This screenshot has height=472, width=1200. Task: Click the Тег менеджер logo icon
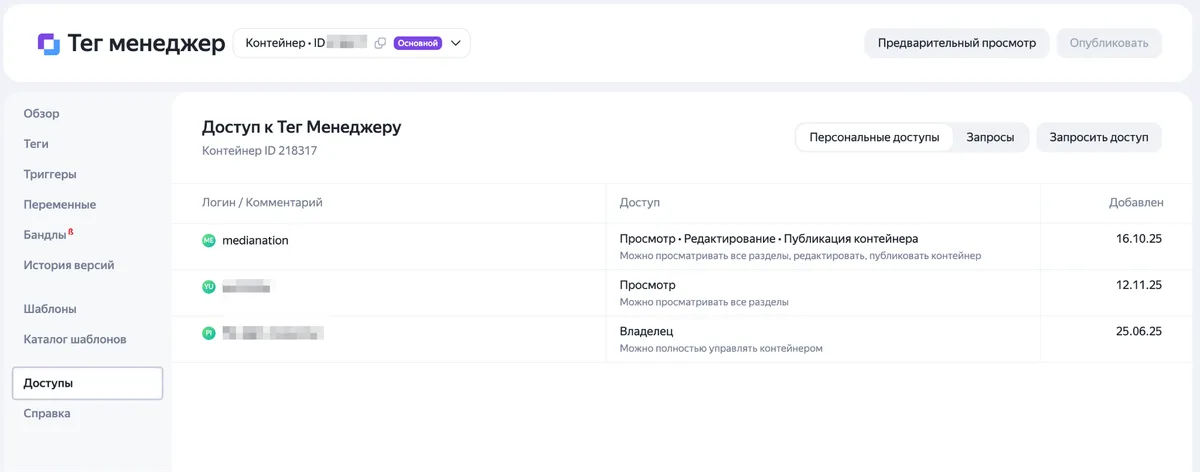tap(48, 43)
